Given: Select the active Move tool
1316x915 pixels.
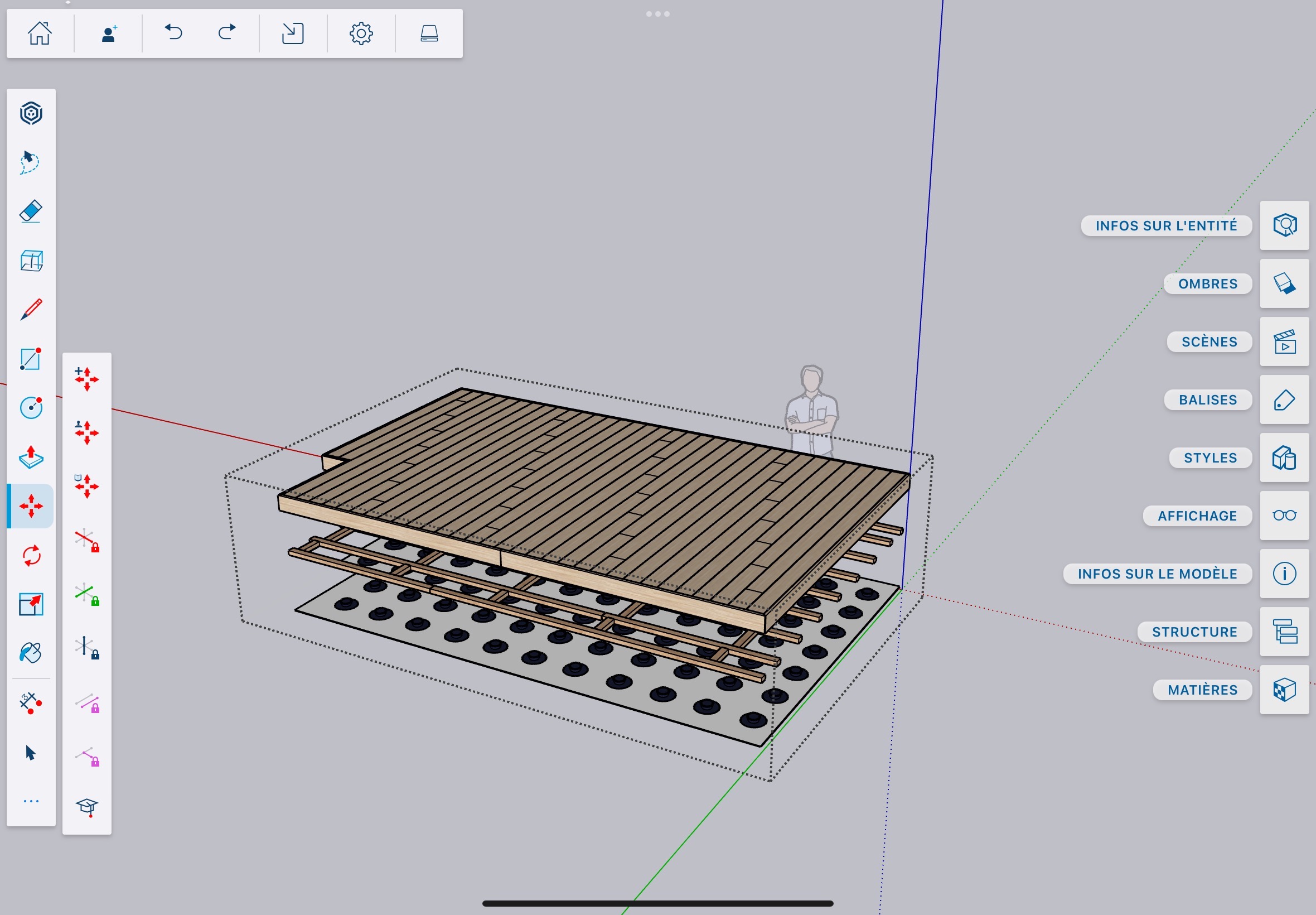Looking at the screenshot, I should point(31,506).
